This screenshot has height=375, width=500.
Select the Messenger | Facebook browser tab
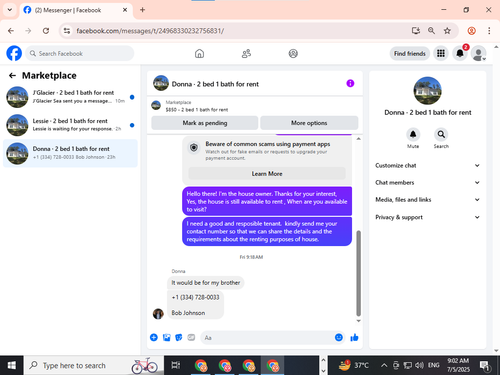(76, 10)
